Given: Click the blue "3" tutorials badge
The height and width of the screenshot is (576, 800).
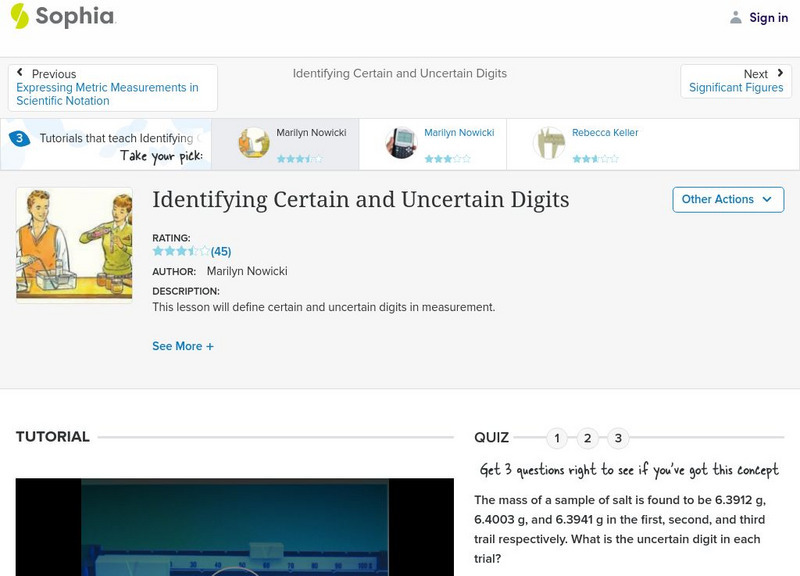Looking at the screenshot, I should [x=17, y=138].
